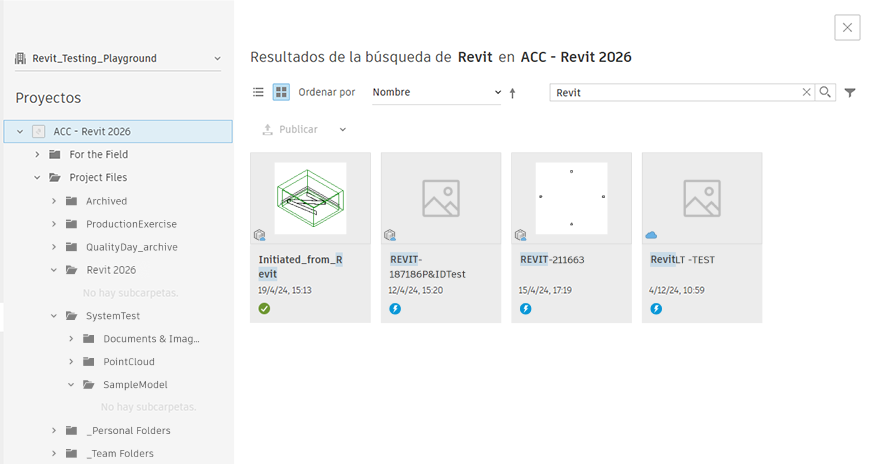Image resolution: width=876 pixels, height=464 pixels.
Task: Expand the QualityDay_archive folder
Action: tap(54, 247)
